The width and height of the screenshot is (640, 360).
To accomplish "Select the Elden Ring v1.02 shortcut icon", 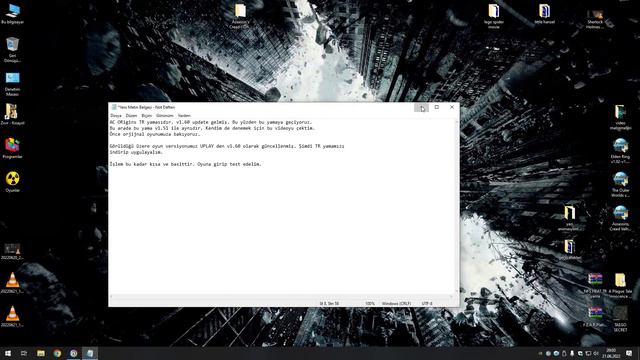I will pyautogui.click(x=620, y=151).
